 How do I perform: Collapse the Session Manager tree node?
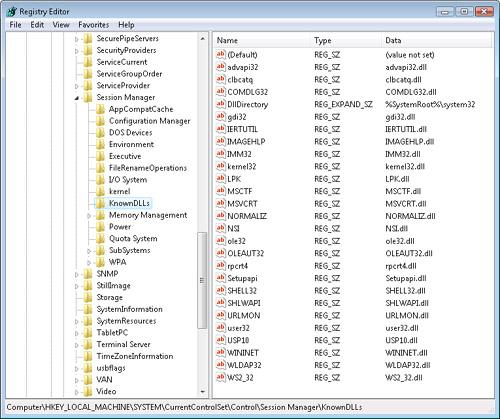(77, 98)
